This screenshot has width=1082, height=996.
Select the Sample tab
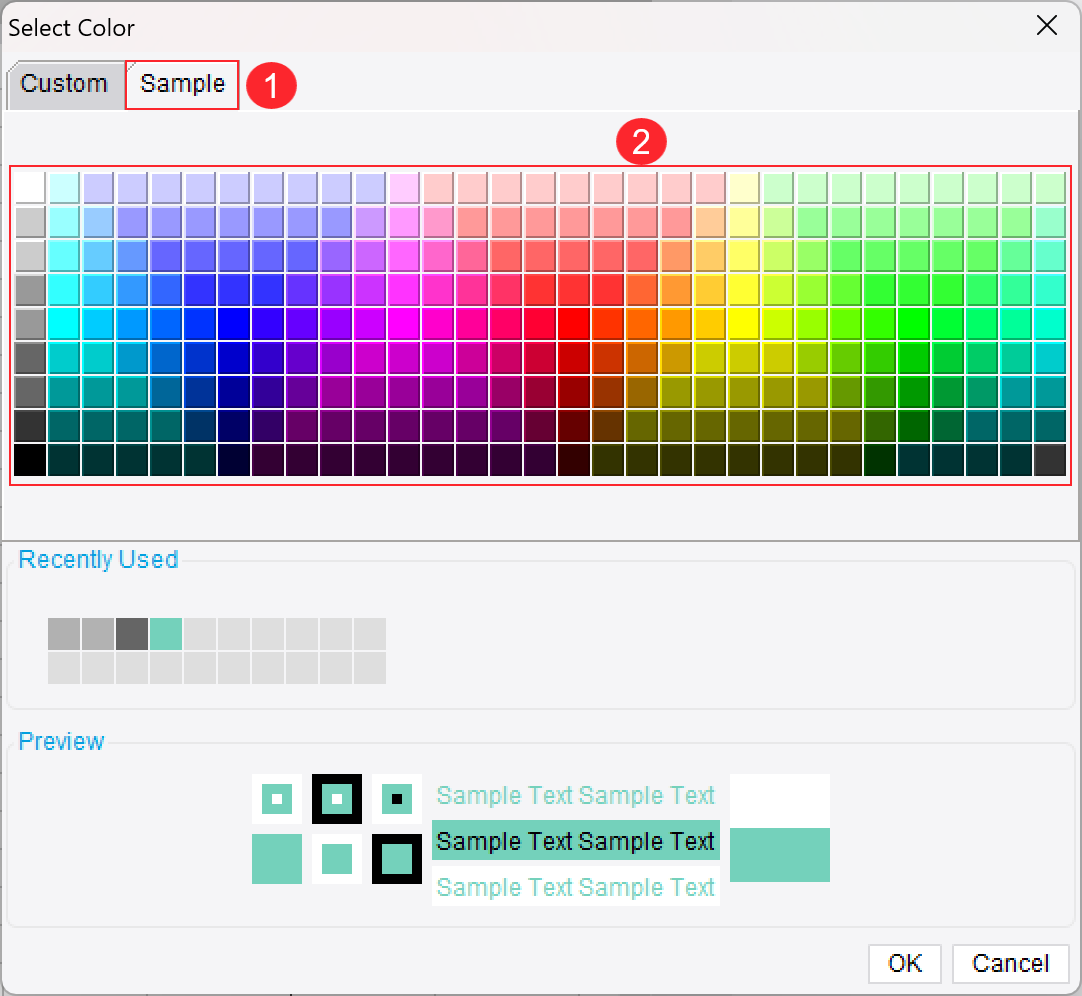(182, 84)
